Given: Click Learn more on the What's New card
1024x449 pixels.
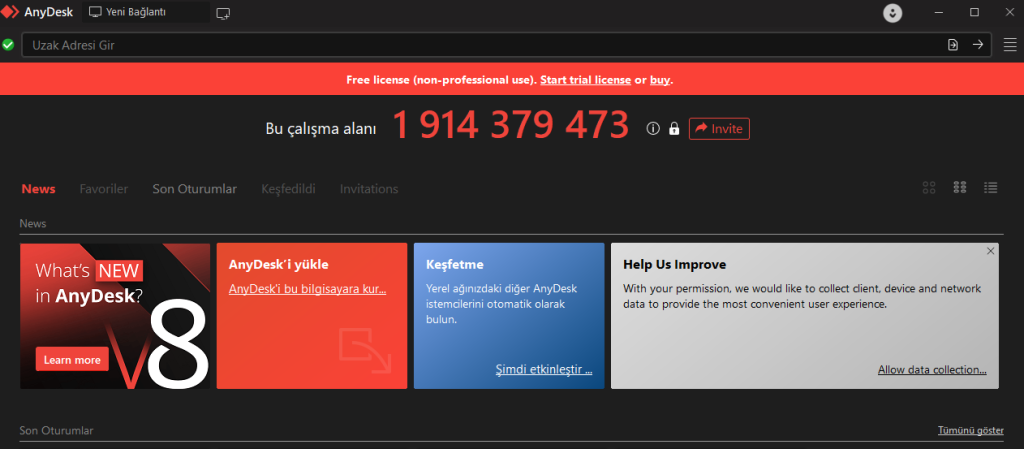Looking at the screenshot, I should [72, 360].
